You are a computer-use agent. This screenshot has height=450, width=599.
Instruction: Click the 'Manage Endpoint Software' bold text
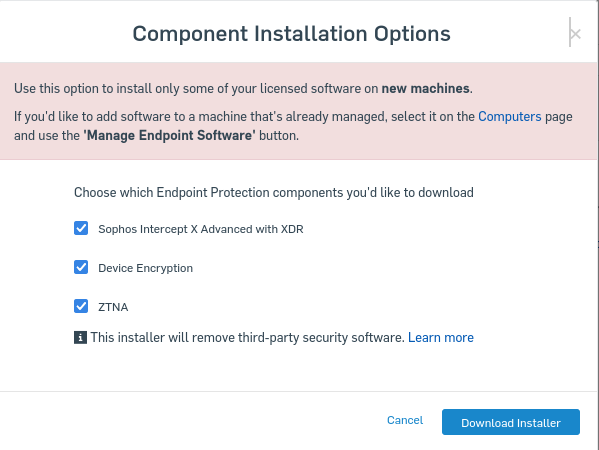(x=170, y=136)
